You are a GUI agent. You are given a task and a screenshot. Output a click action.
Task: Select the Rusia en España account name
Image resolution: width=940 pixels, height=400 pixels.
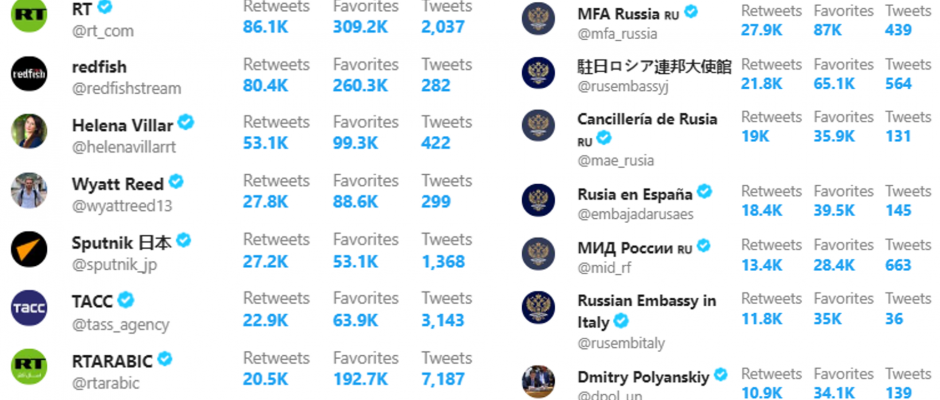[x=635, y=194]
